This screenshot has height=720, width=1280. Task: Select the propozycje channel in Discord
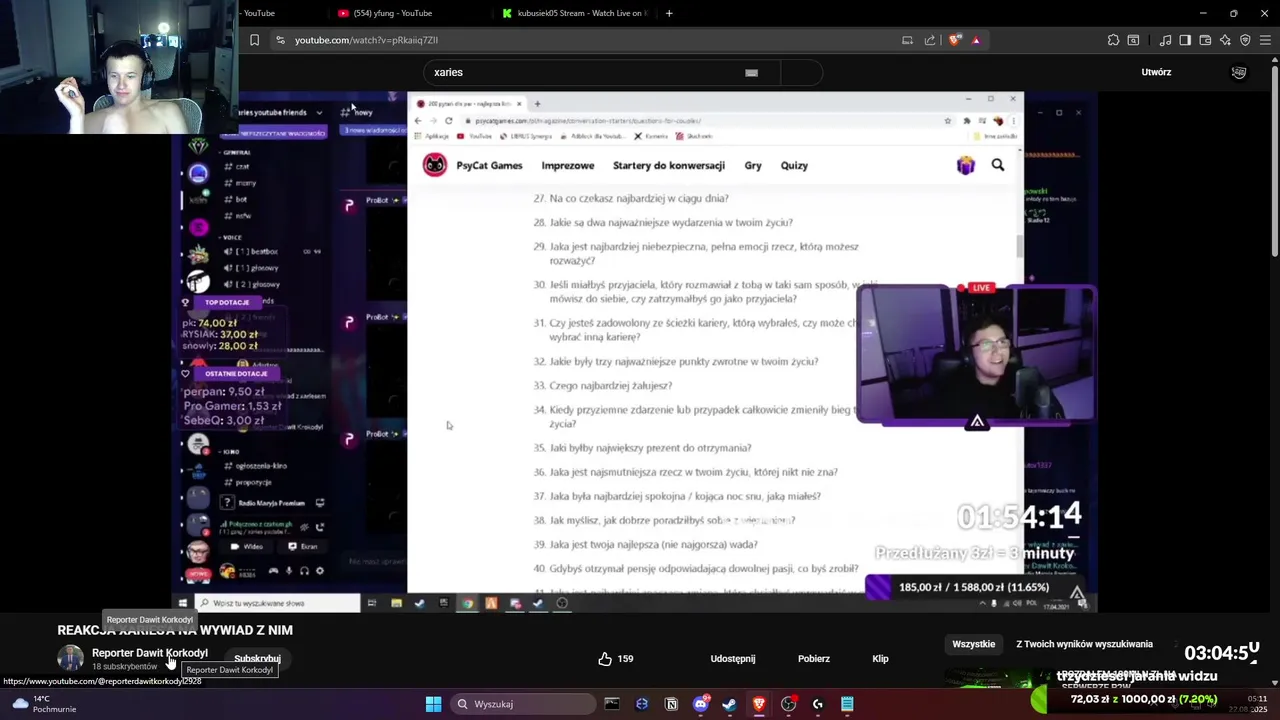250,482
